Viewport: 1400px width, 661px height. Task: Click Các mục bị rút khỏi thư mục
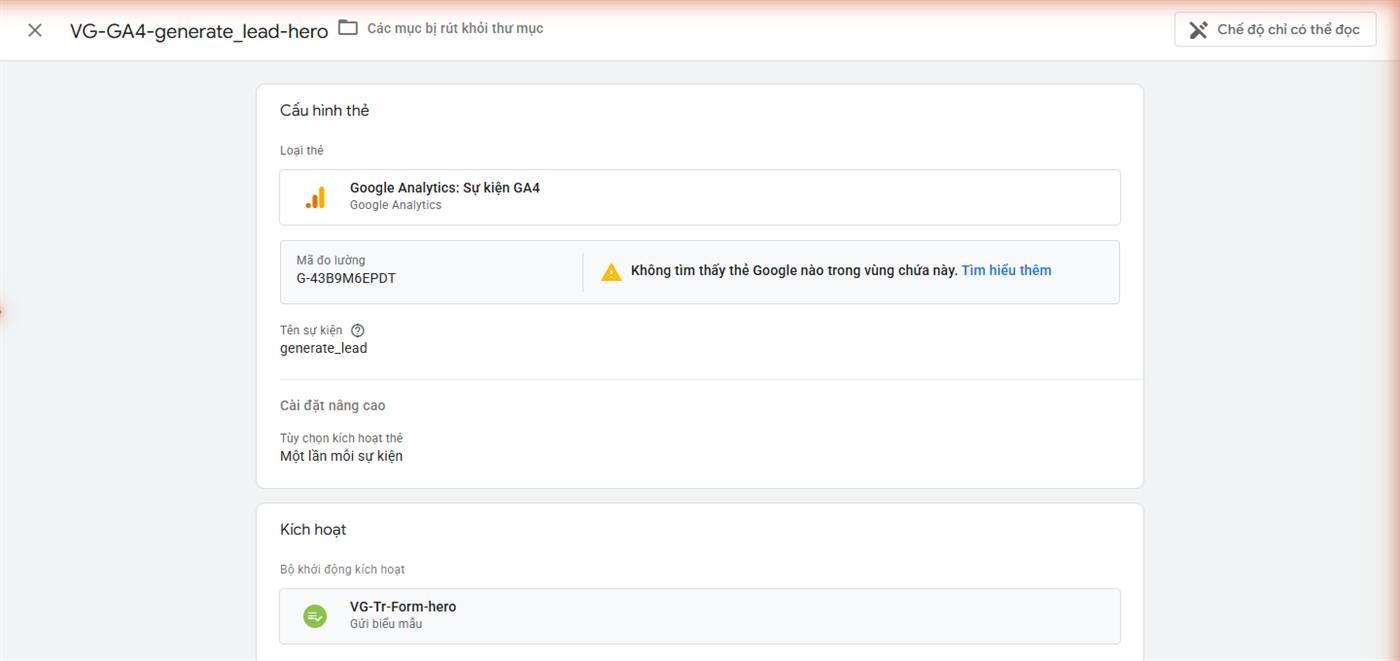pos(455,28)
